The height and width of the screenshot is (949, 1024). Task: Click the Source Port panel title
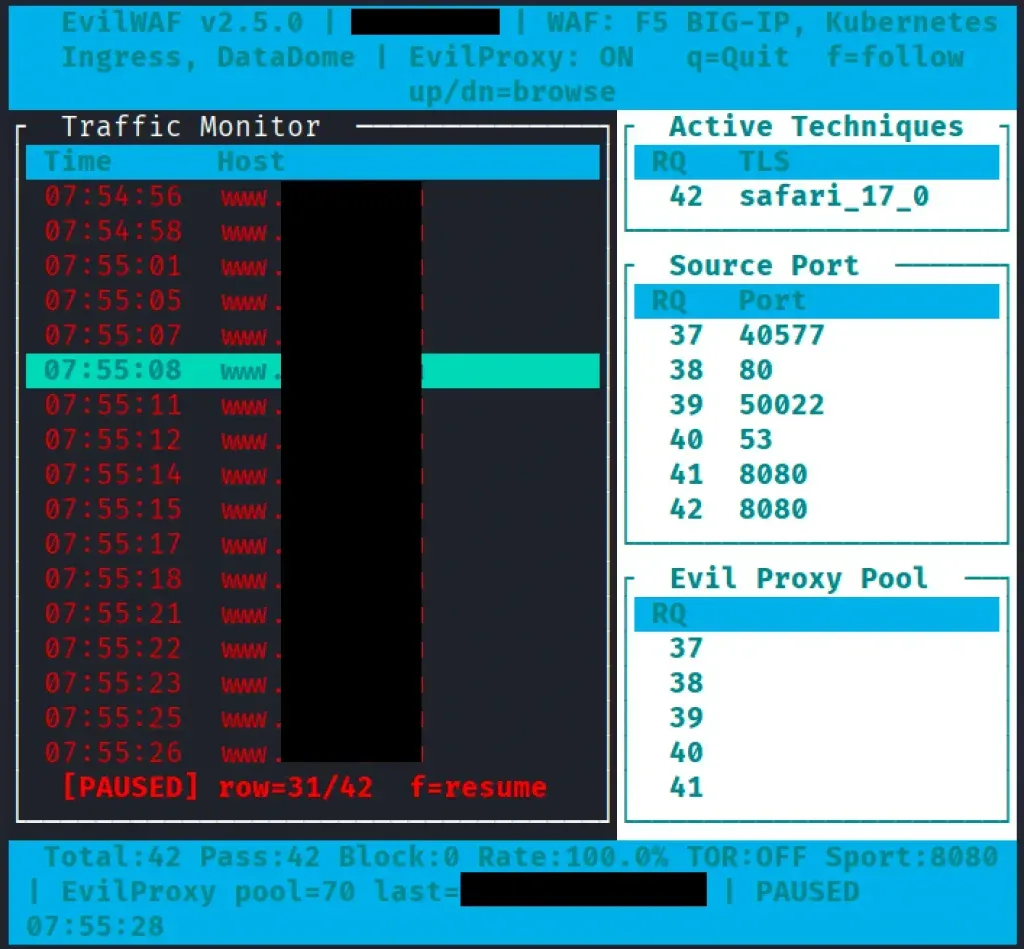tap(763, 265)
